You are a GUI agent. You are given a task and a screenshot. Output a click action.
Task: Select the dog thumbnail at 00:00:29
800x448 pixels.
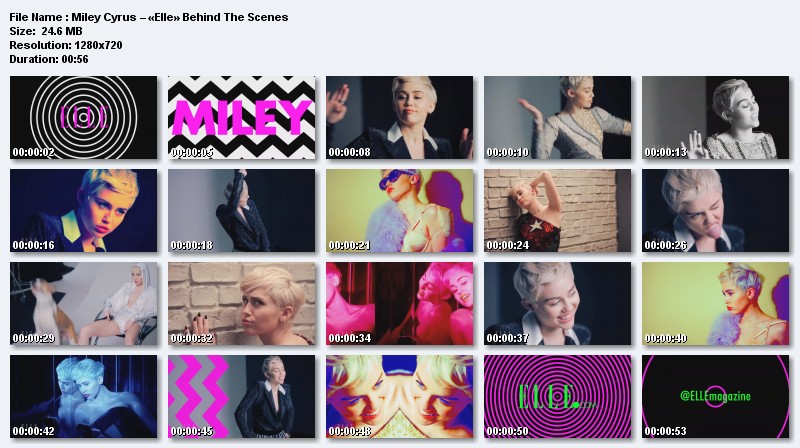[84, 304]
